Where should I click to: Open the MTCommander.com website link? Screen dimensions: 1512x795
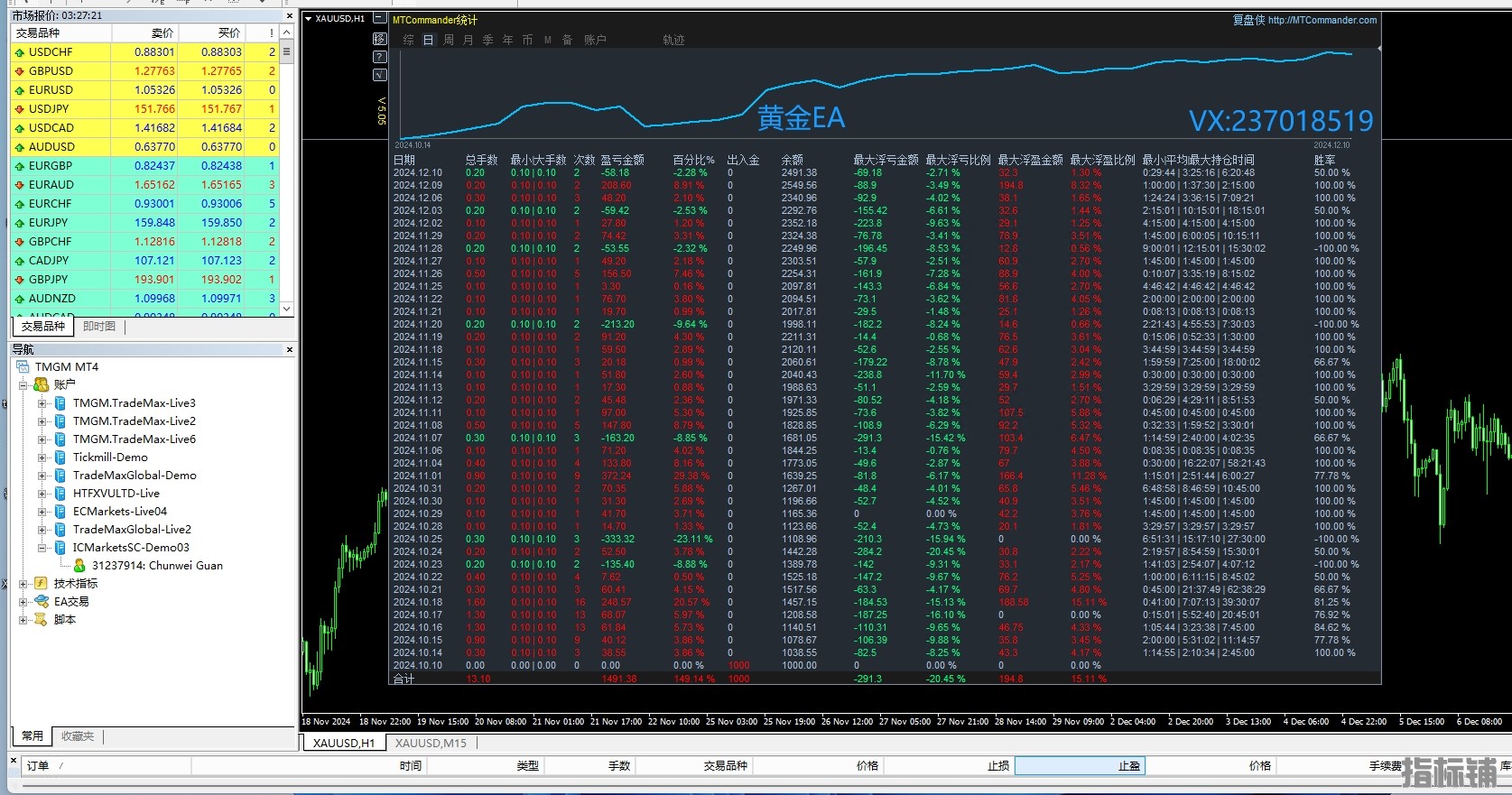click(1322, 20)
